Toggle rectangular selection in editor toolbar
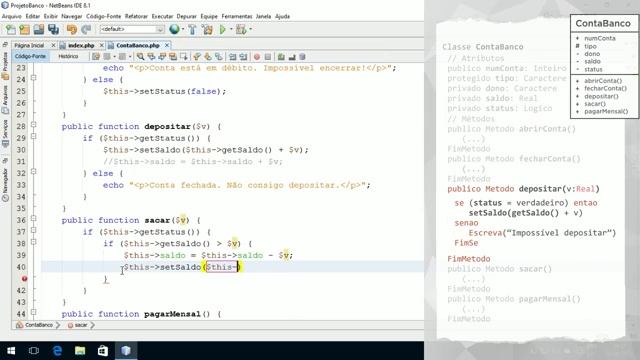640x360 pixels. click(184, 57)
